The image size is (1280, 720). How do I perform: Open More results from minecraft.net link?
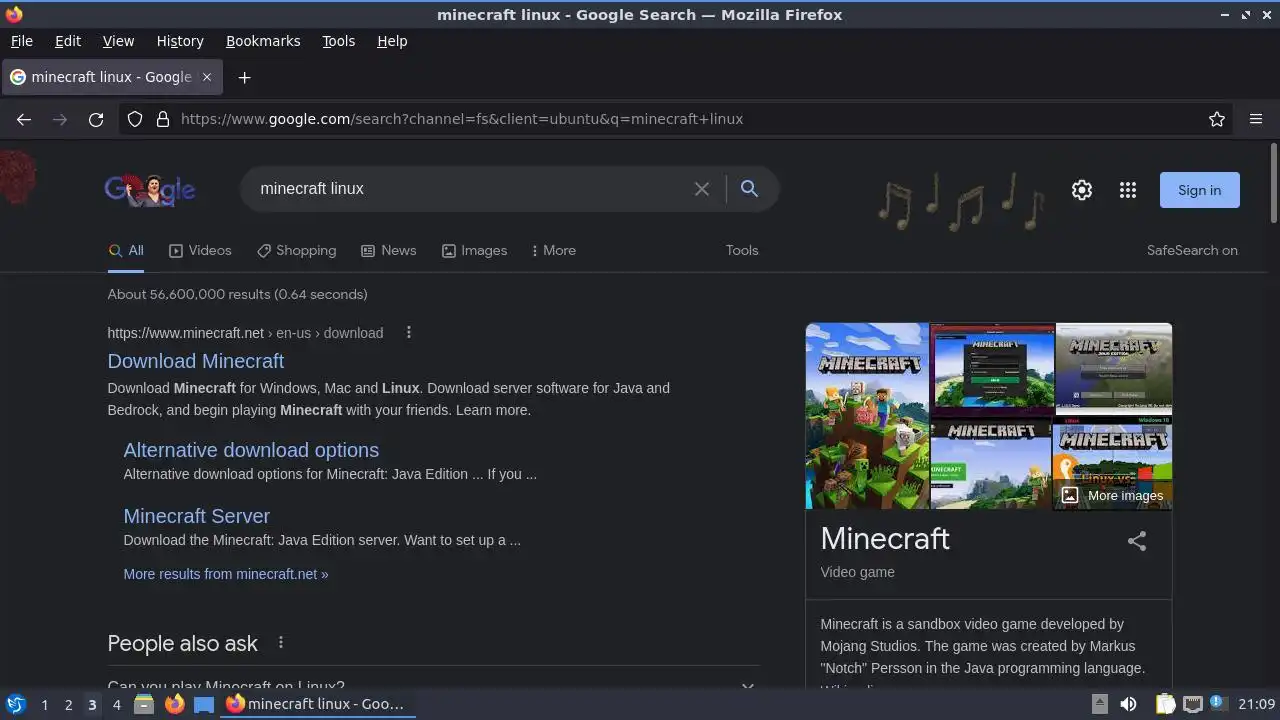[x=226, y=574]
